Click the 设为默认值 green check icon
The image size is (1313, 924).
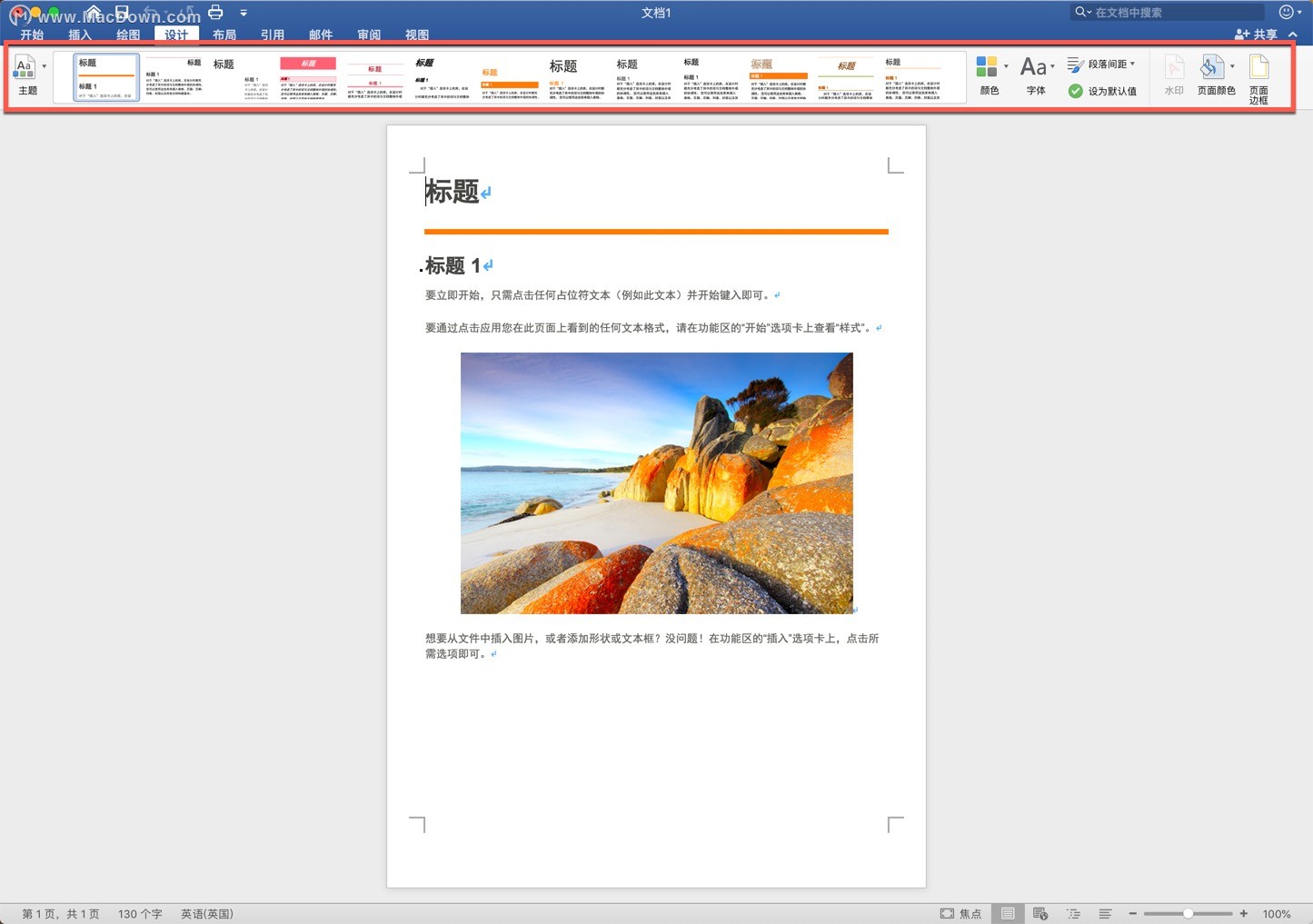pos(1077,91)
